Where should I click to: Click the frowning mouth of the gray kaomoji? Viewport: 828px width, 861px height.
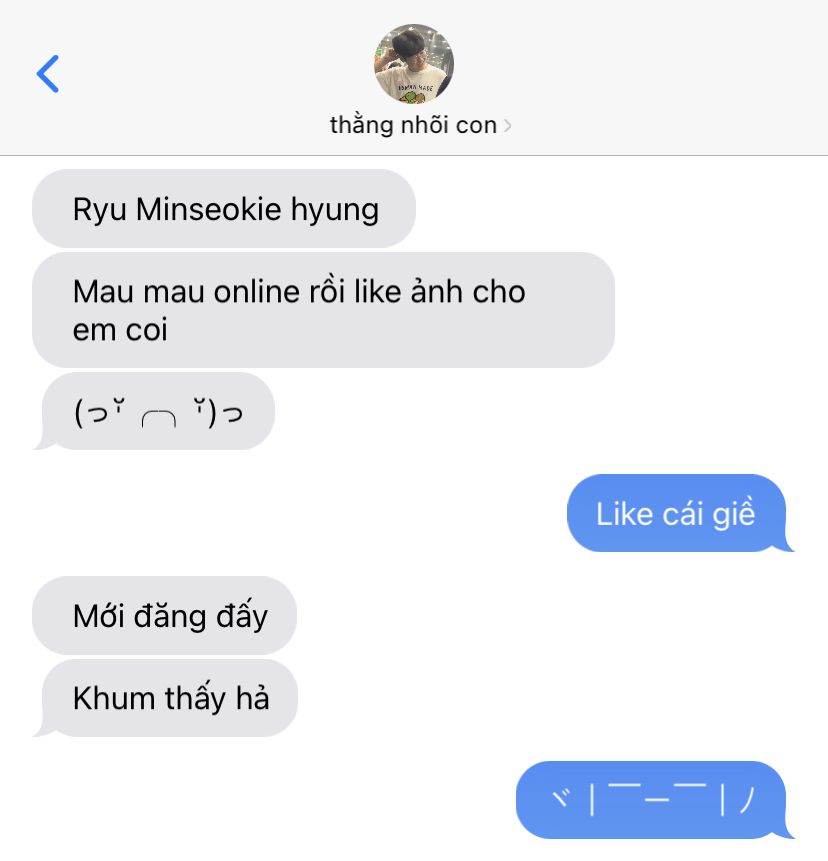coord(159,420)
